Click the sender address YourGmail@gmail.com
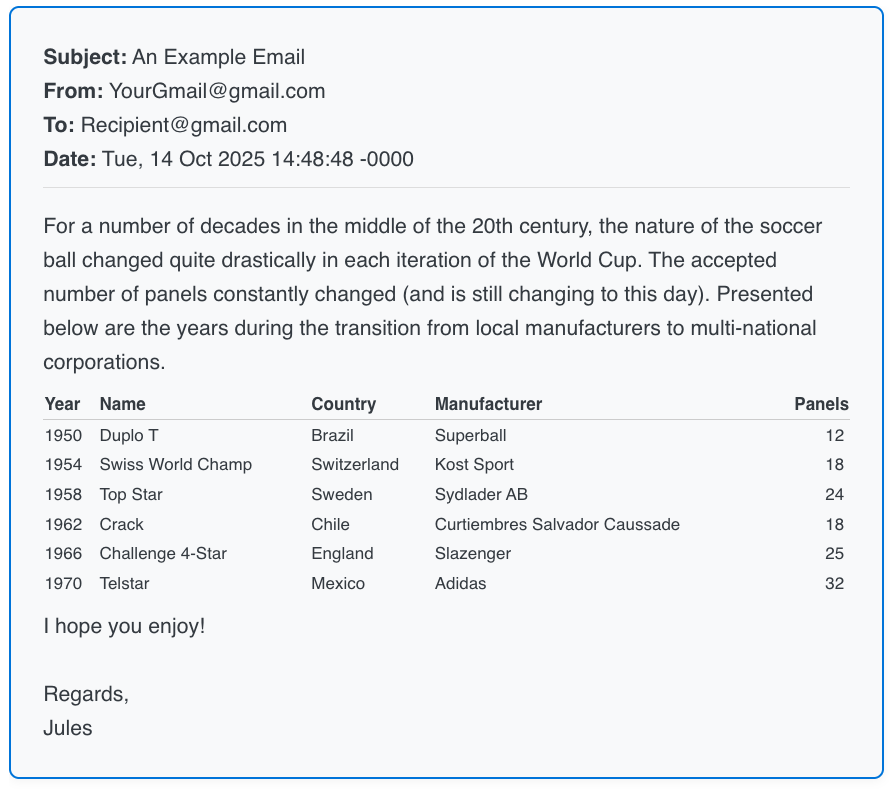890x789 pixels. pyautogui.click(x=217, y=91)
